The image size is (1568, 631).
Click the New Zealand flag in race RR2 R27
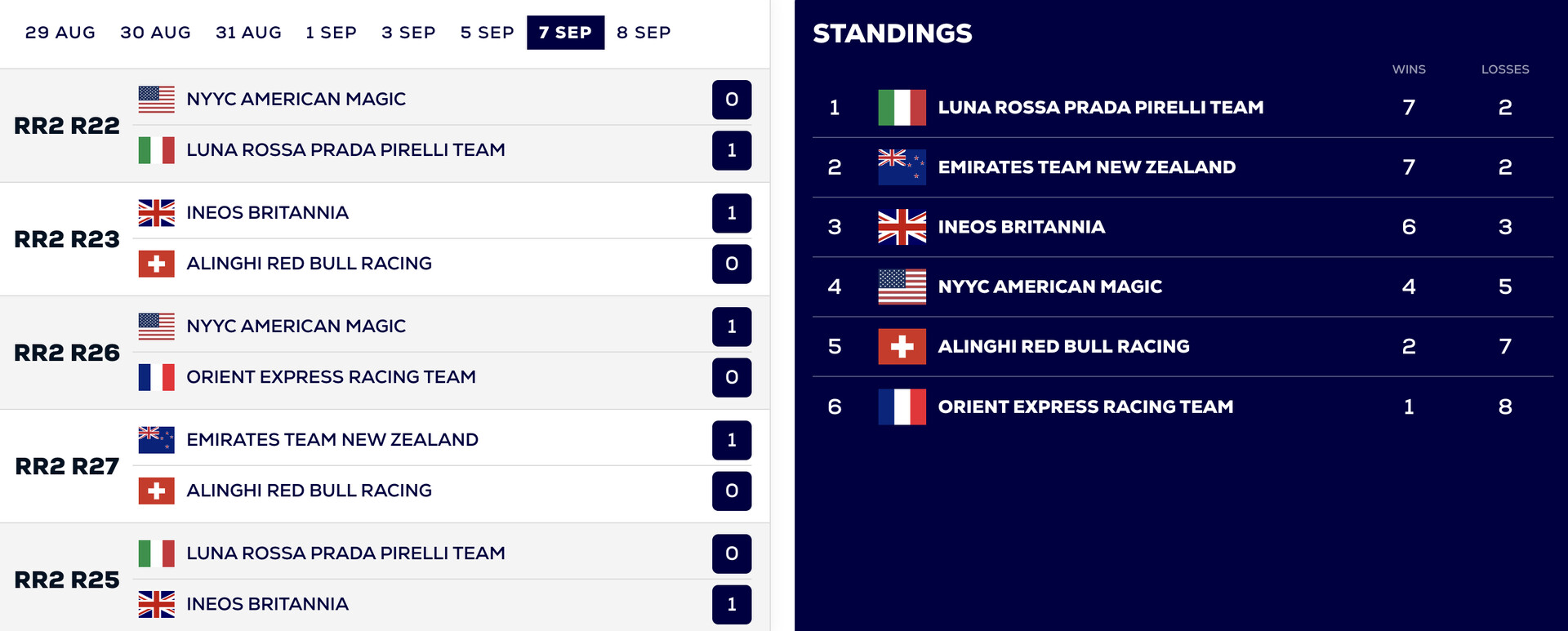point(156,440)
